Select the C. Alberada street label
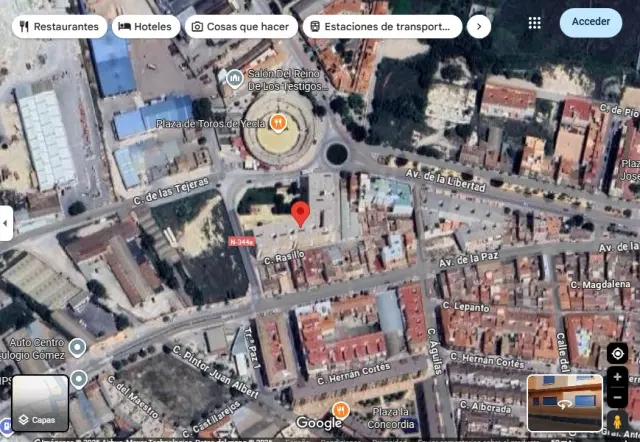 (485, 406)
